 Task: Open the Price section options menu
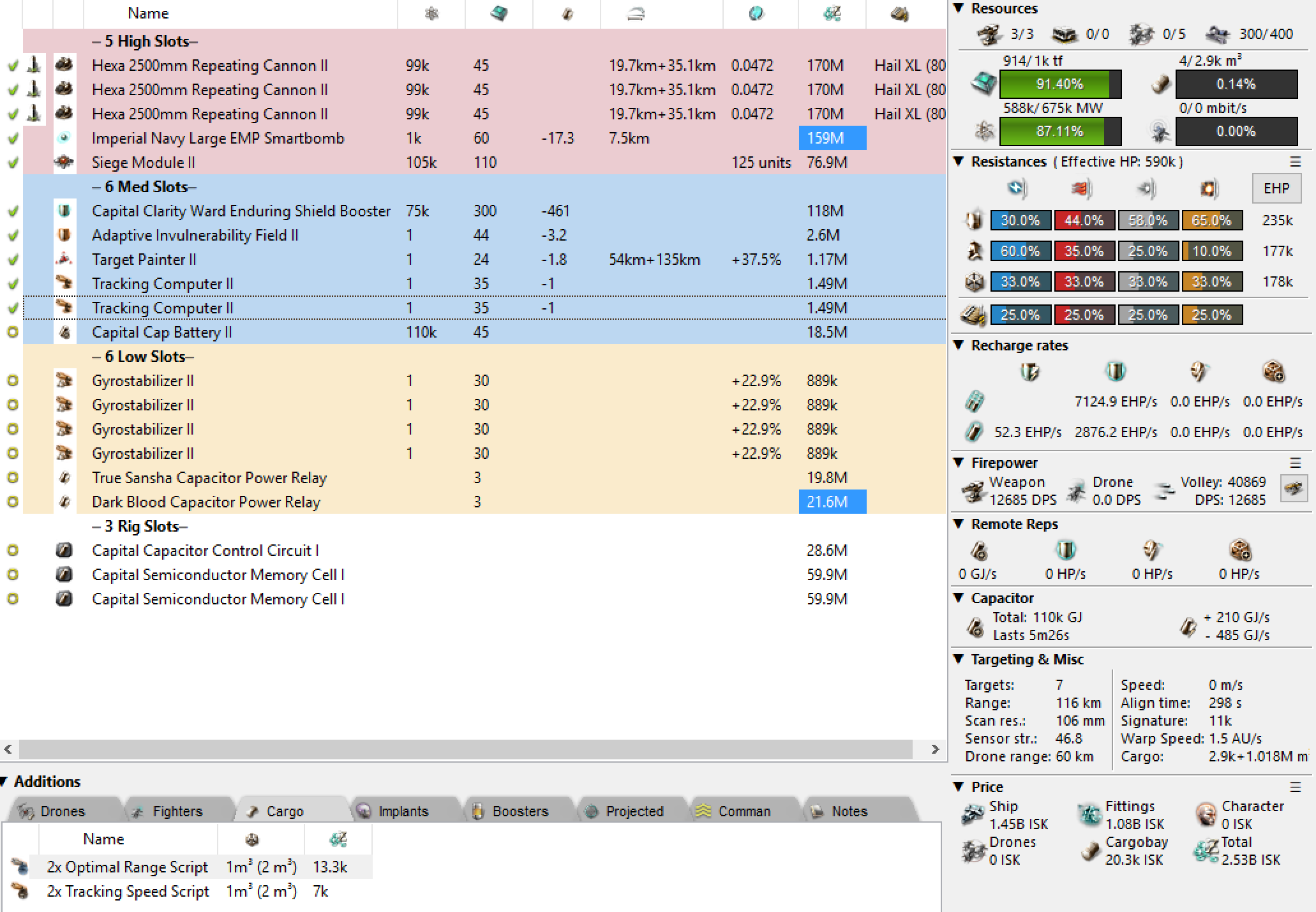tap(1296, 787)
